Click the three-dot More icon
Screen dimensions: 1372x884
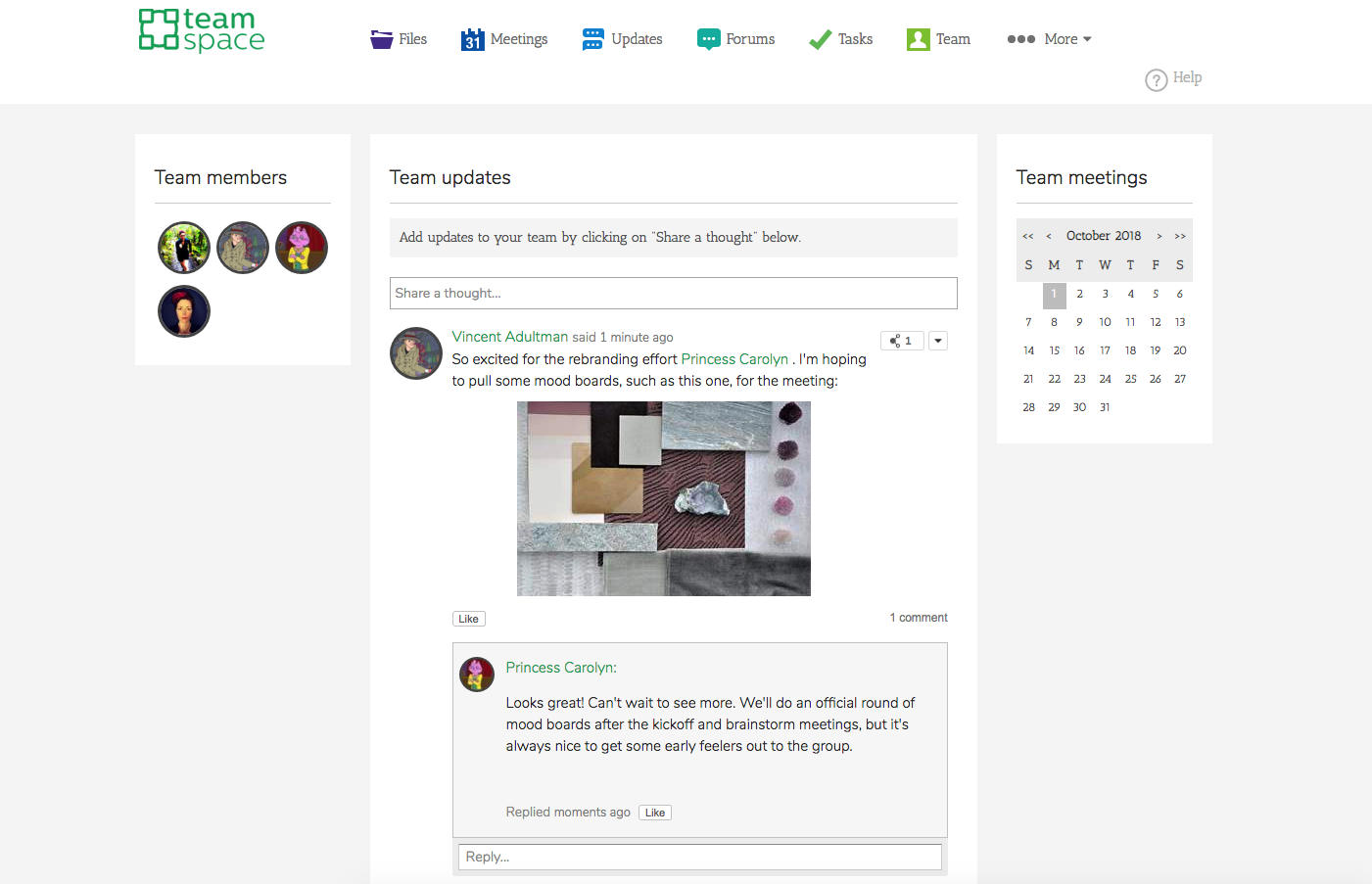[1021, 39]
